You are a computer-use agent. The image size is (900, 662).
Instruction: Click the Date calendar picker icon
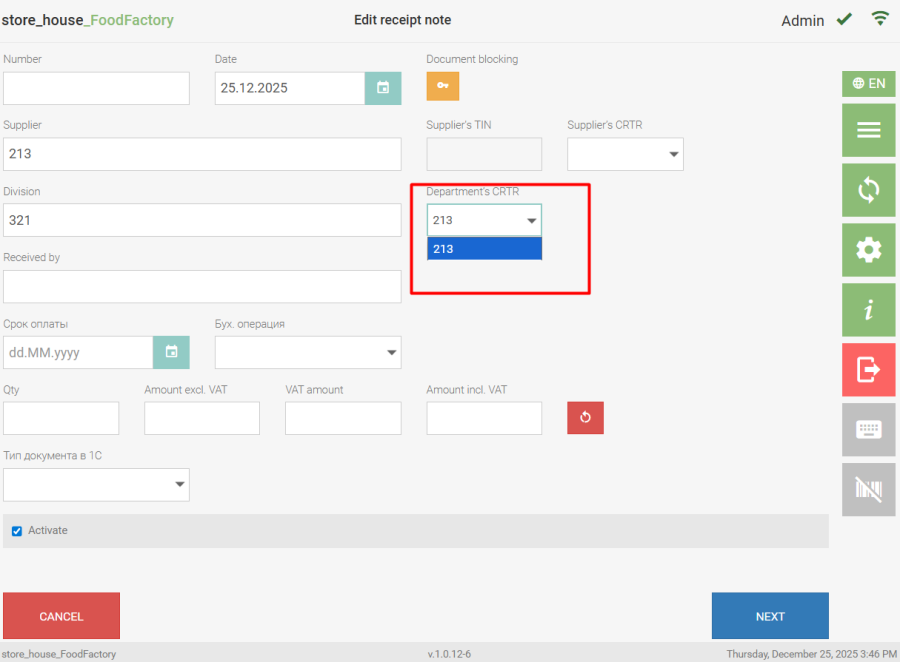click(382, 88)
